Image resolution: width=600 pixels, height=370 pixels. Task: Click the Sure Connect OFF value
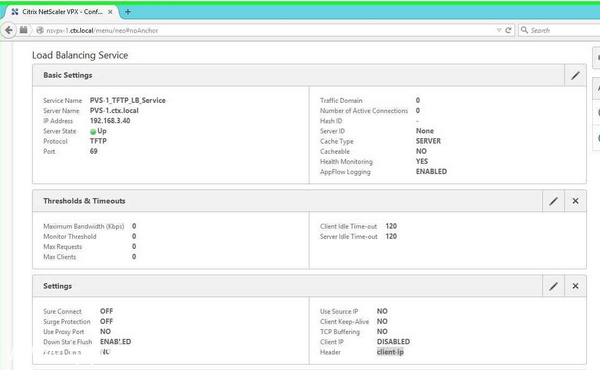coord(106,311)
